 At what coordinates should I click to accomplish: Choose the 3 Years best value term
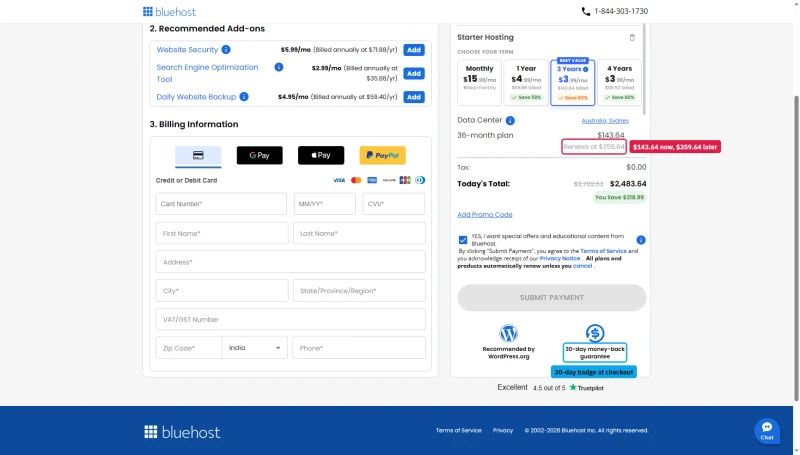(572, 82)
